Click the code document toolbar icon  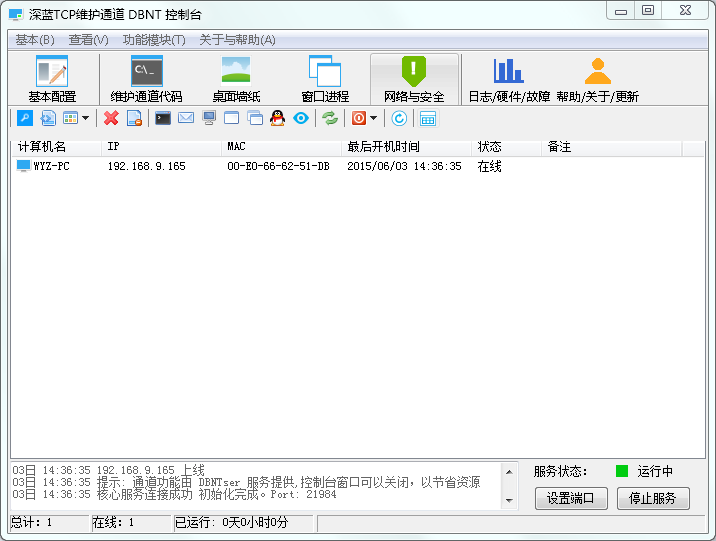point(48,118)
